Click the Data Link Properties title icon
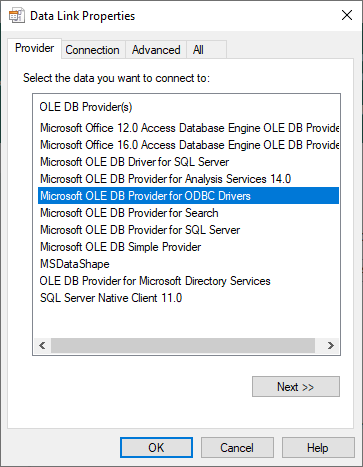The width and height of the screenshot is (363, 467). point(16,16)
